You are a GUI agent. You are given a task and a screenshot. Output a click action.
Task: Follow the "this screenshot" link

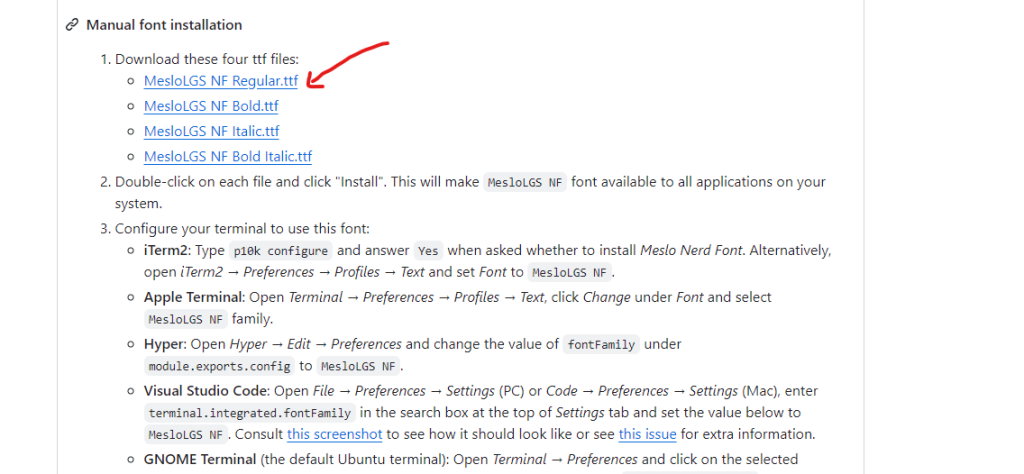326,434
